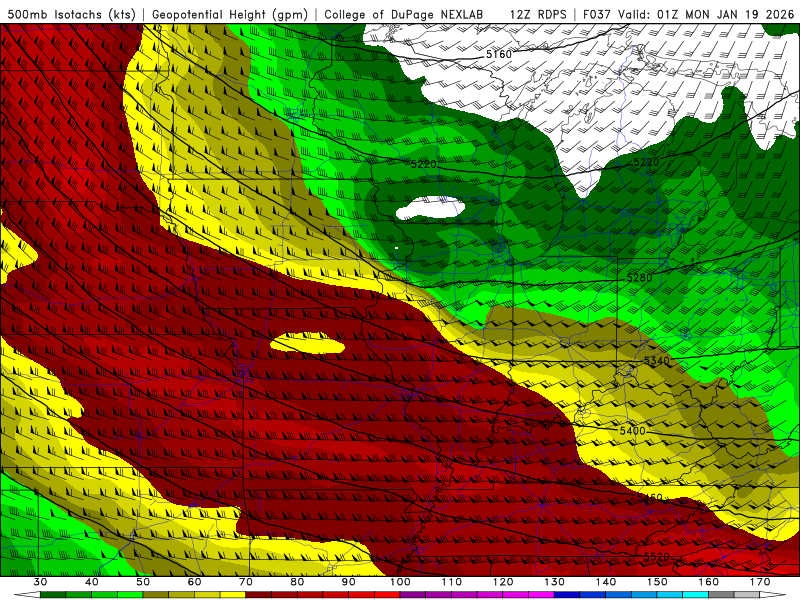Image resolution: width=800 pixels, height=600 pixels.
Task: Click the color scale label 160
Action: (709, 582)
